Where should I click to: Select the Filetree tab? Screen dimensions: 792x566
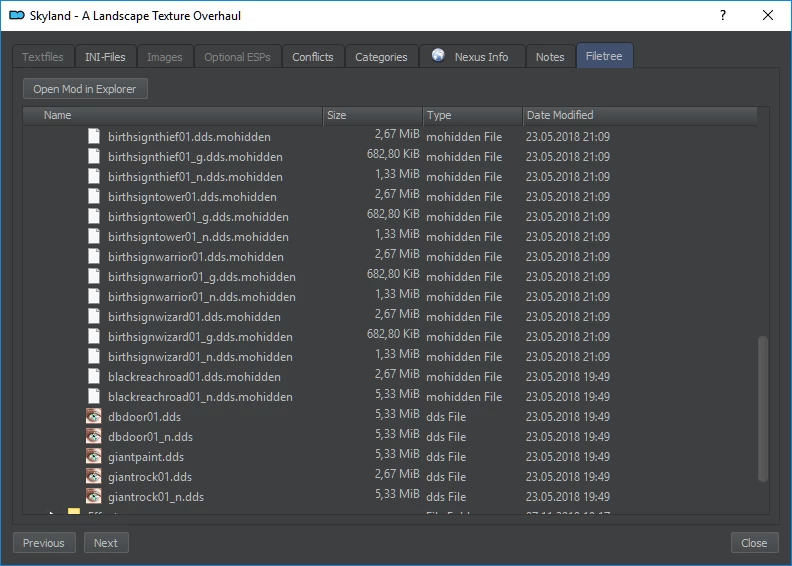[604, 56]
